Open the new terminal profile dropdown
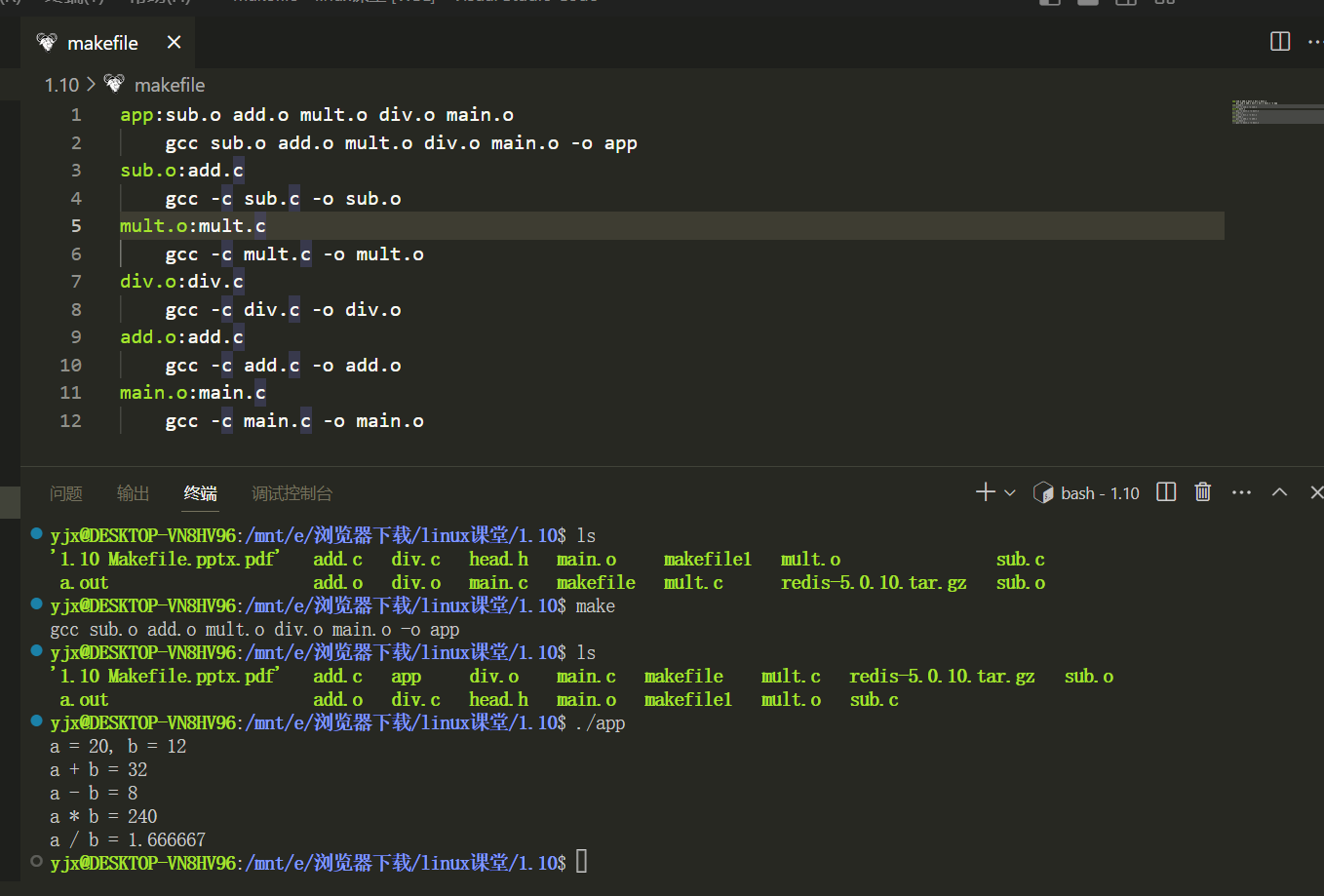Viewport: 1324px width, 896px height. 1010,493
